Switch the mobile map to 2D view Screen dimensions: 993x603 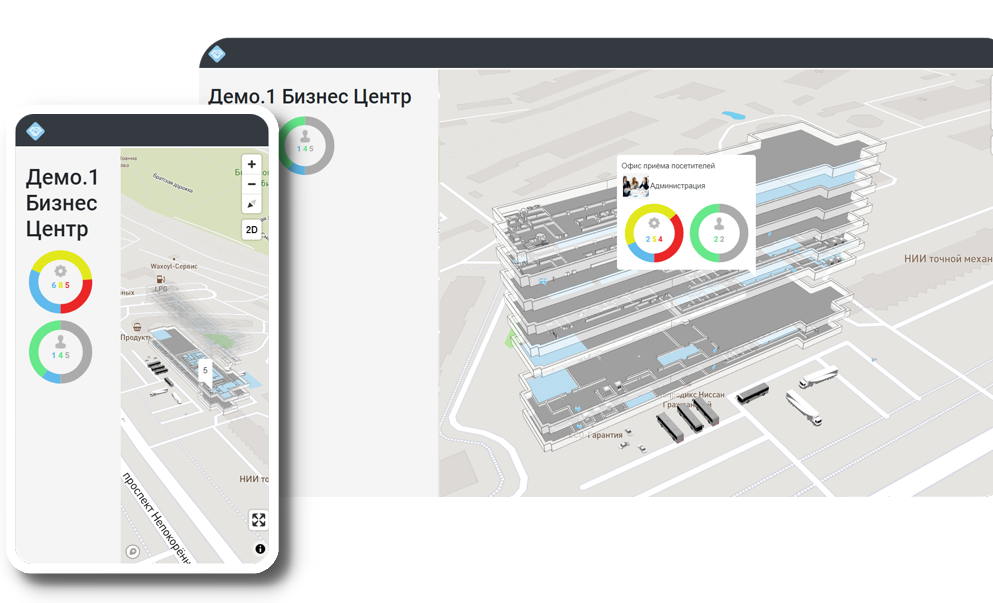(x=251, y=229)
